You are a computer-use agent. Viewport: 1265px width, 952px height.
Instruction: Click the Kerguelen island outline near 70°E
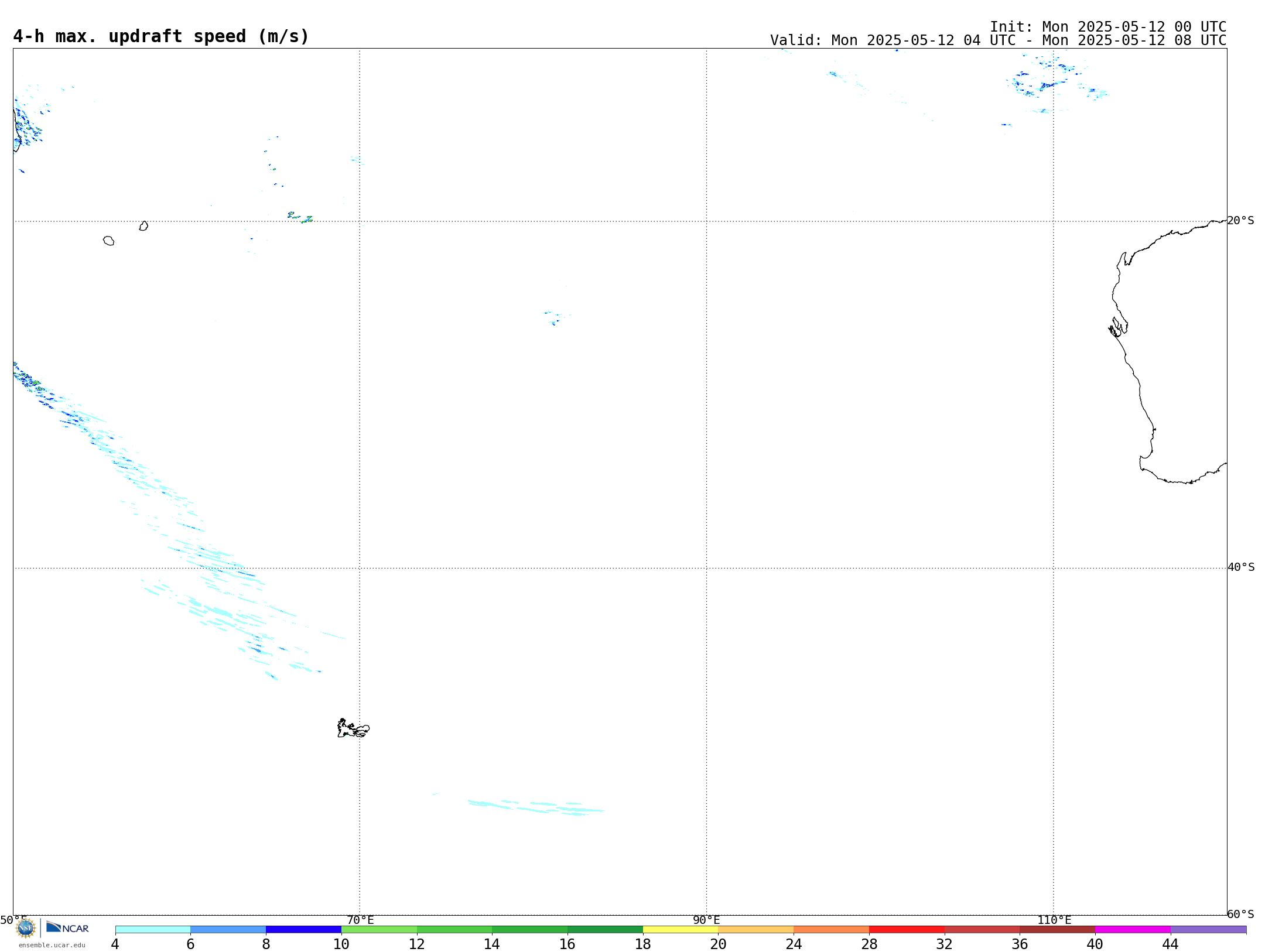[353, 728]
